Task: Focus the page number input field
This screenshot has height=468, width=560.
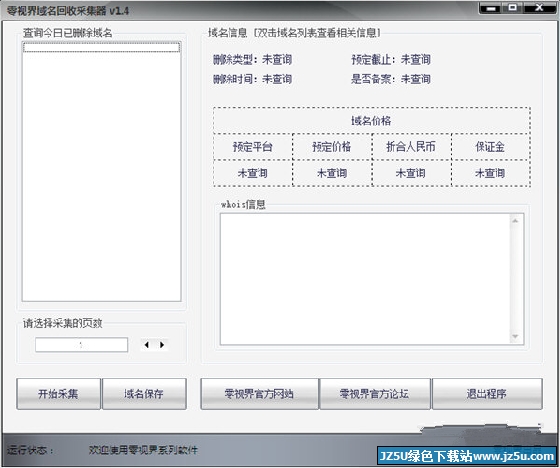Action: coord(81,345)
